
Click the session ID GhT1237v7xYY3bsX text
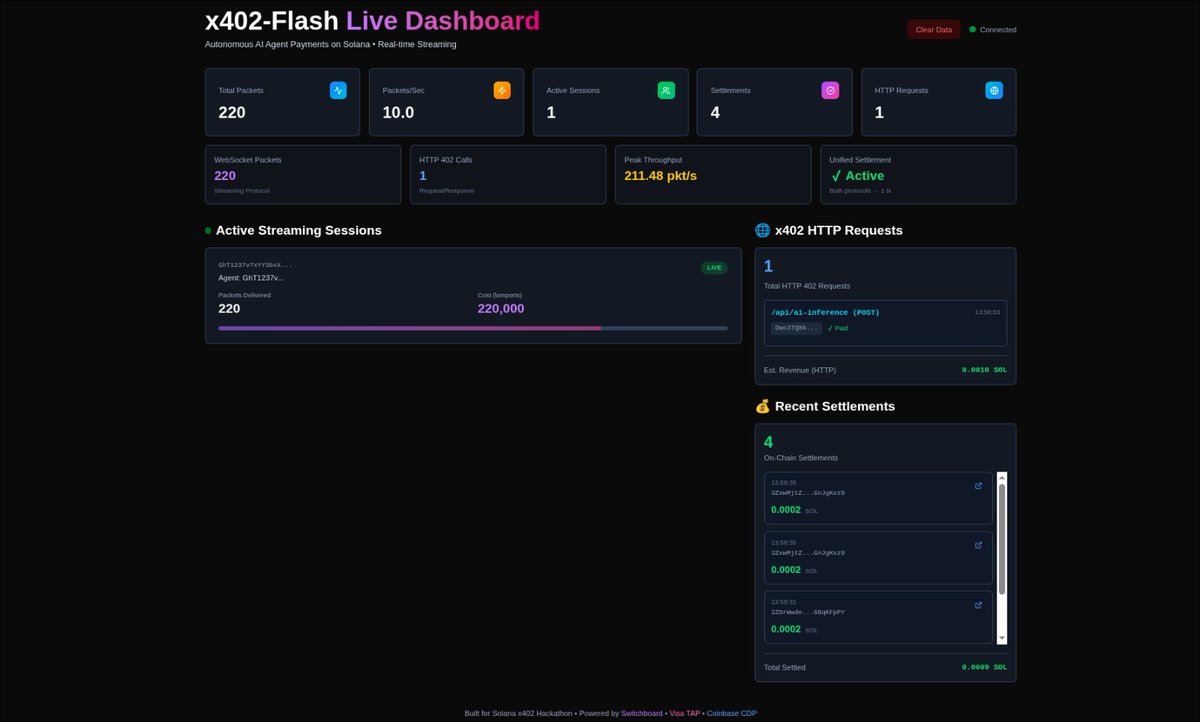coord(255,265)
